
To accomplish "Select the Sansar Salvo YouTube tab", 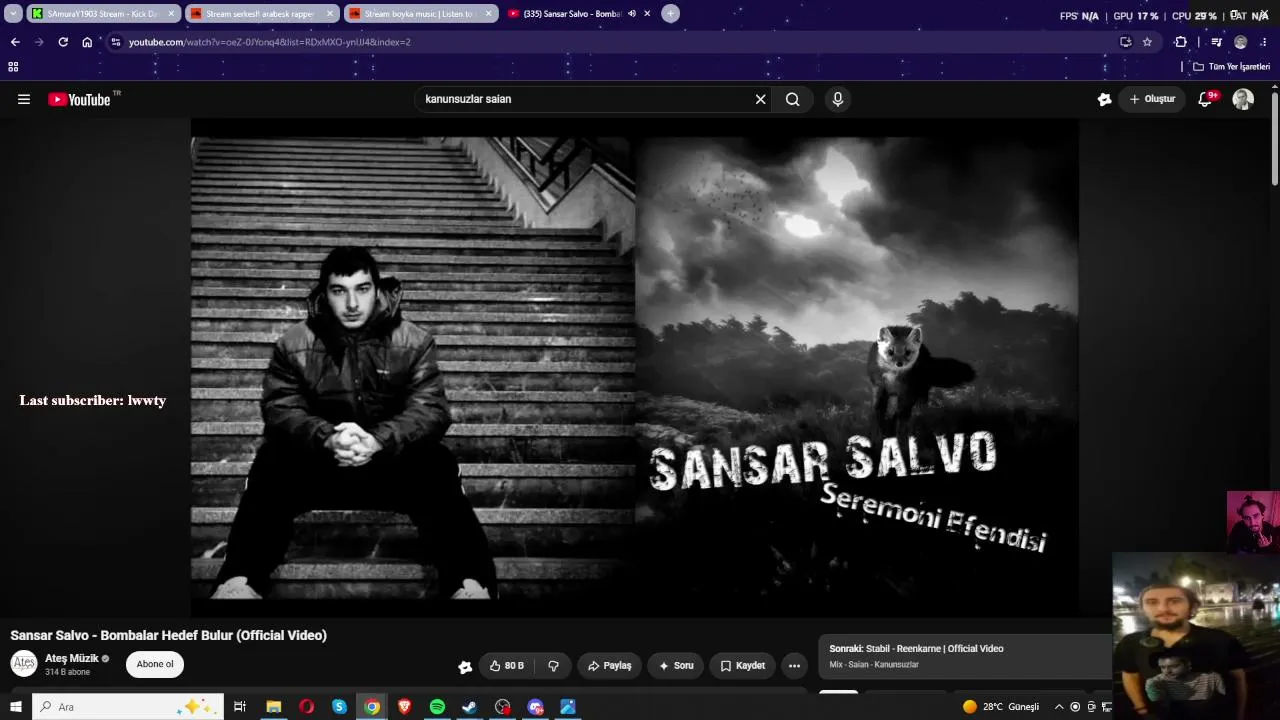I will (x=578, y=13).
